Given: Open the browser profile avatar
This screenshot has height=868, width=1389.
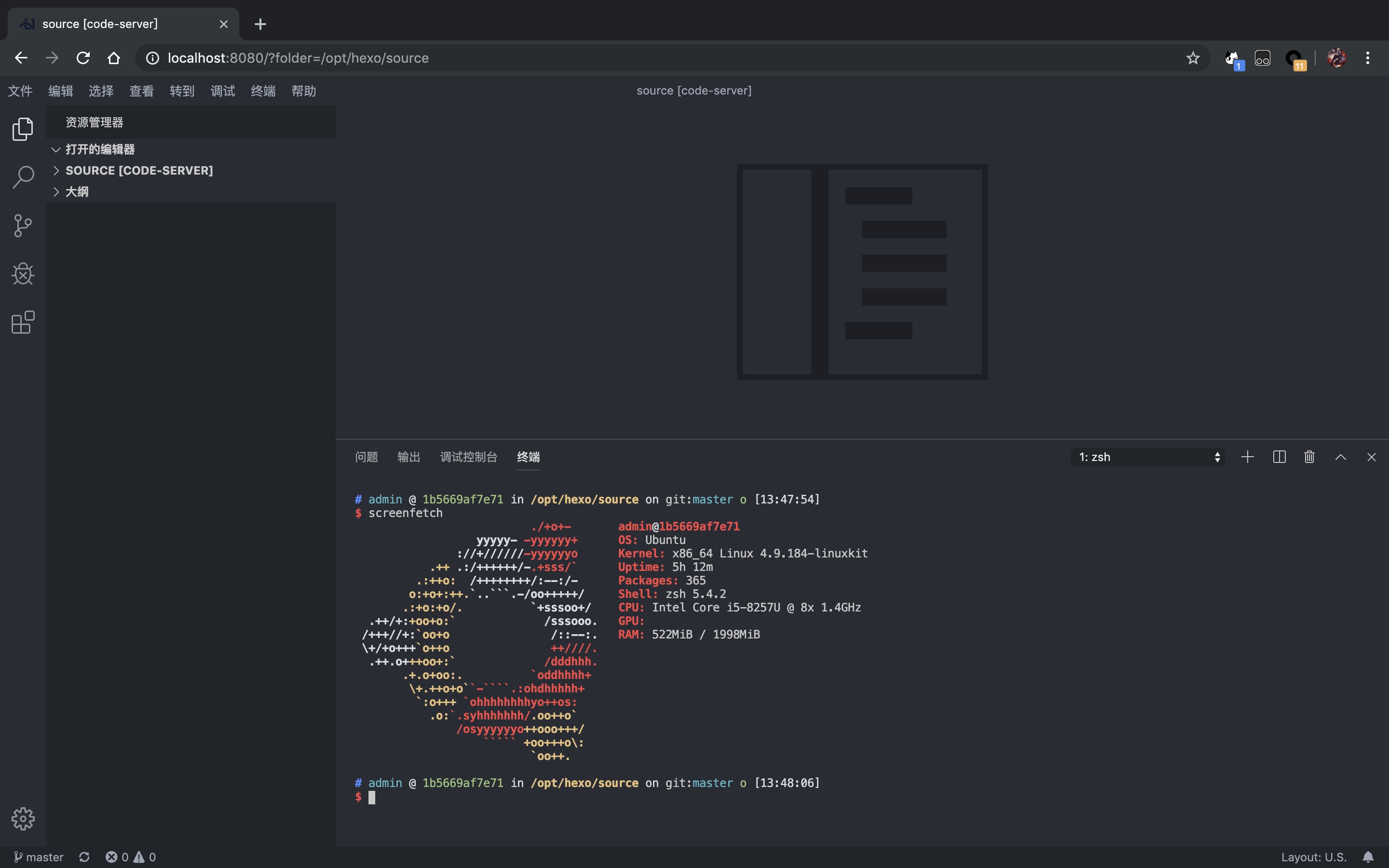Looking at the screenshot, I should click(x=1336, y=58).
